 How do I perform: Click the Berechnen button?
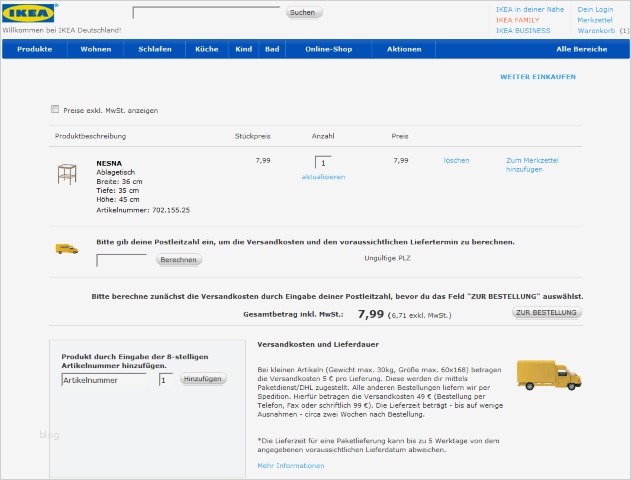179,260
